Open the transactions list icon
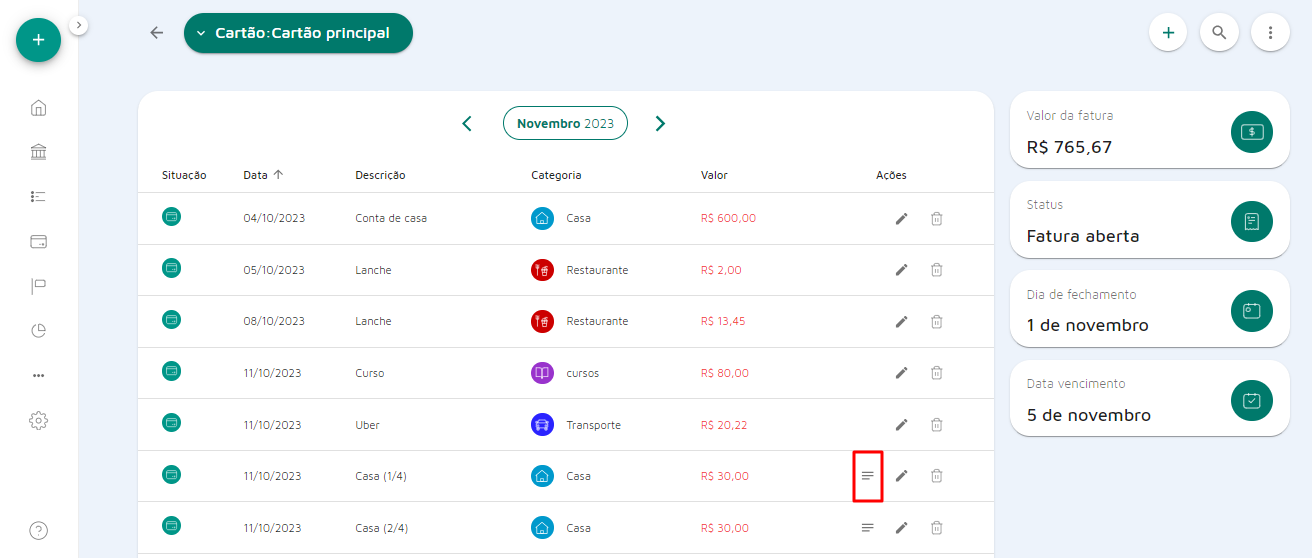Screen dimensions: 1312x558 pyautogui.click(x=39, y=197)
